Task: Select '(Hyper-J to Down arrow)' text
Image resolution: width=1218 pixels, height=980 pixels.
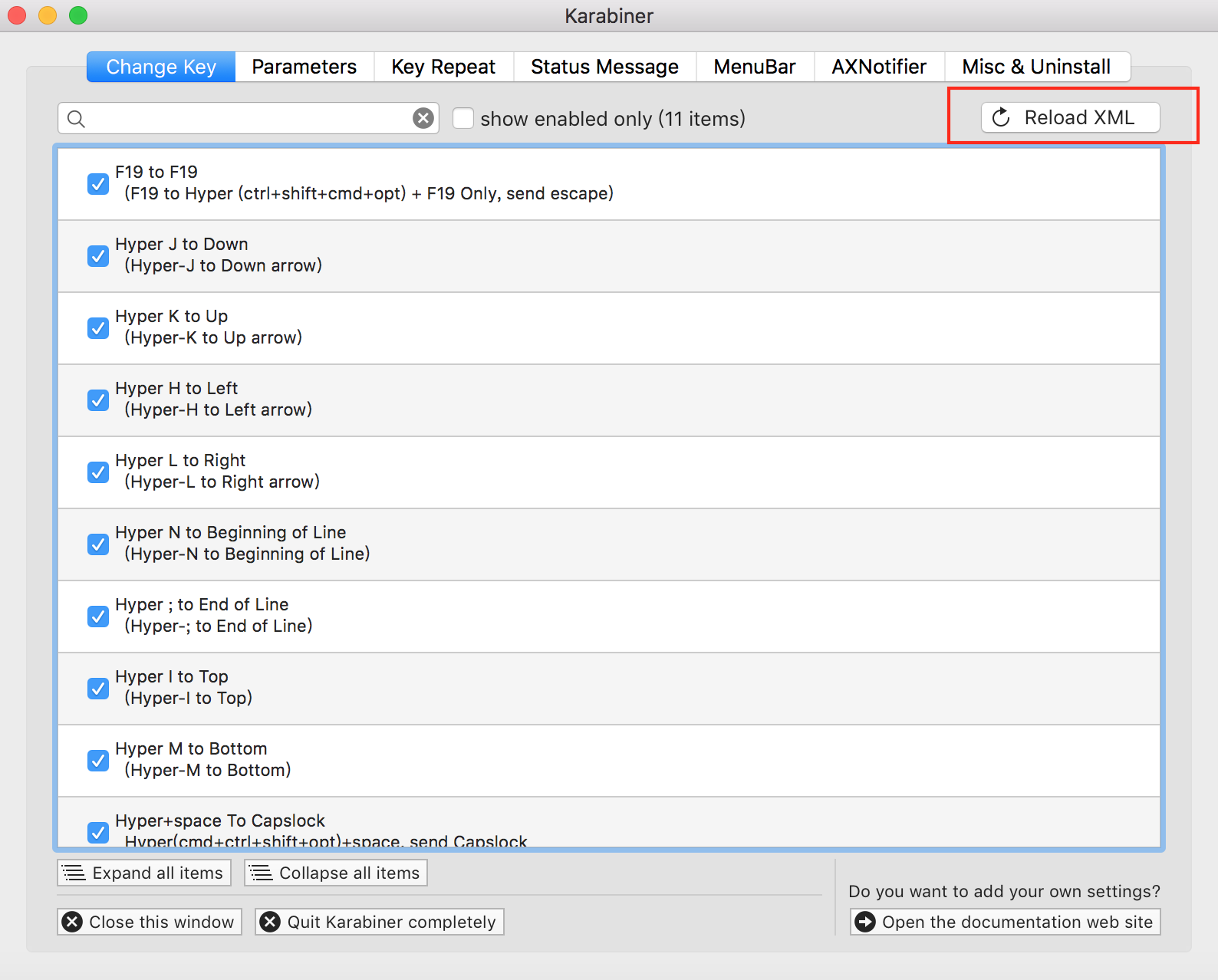Action: [223, 265]
